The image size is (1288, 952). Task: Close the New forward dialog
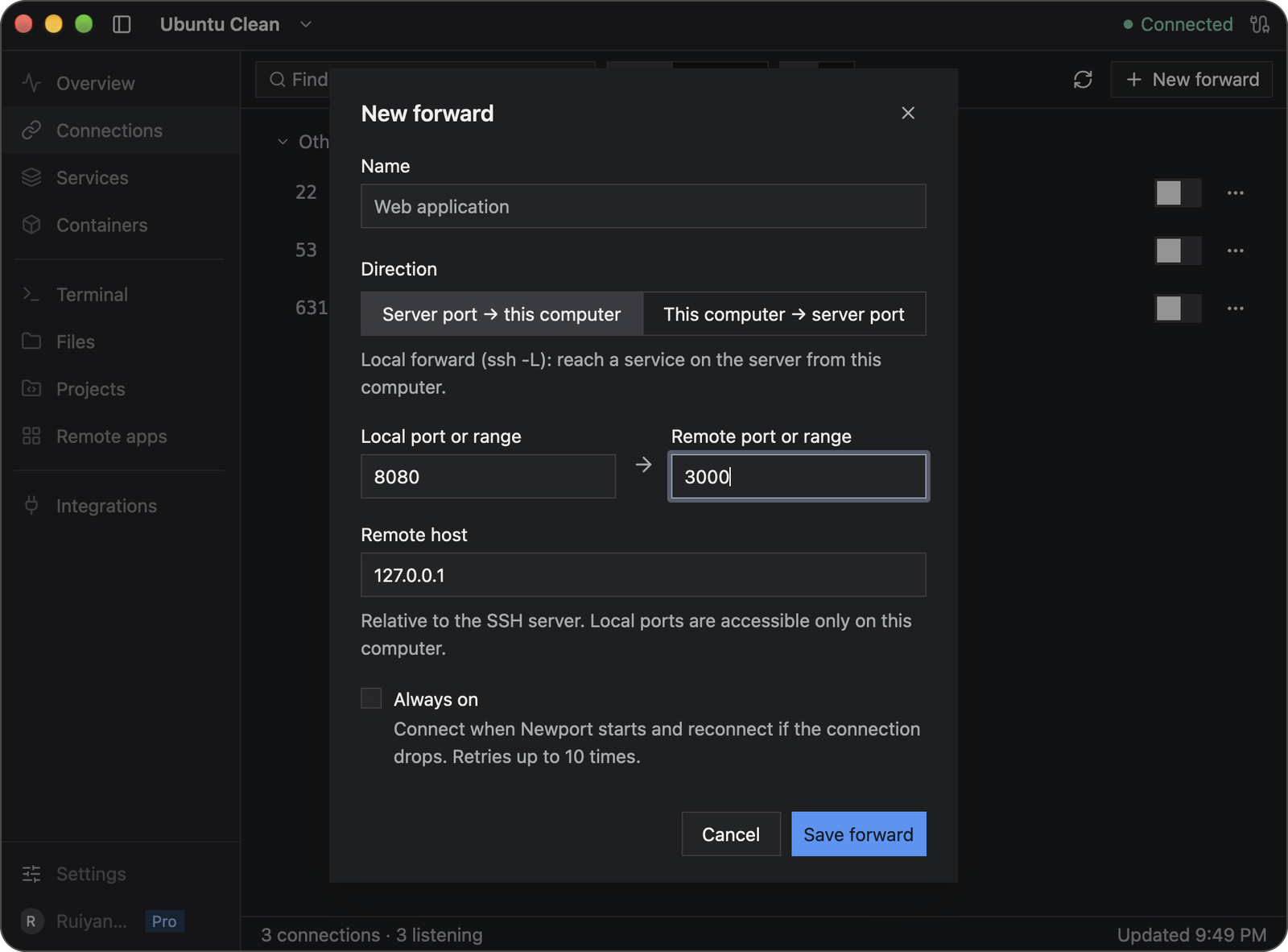click(x=908, y=113)
